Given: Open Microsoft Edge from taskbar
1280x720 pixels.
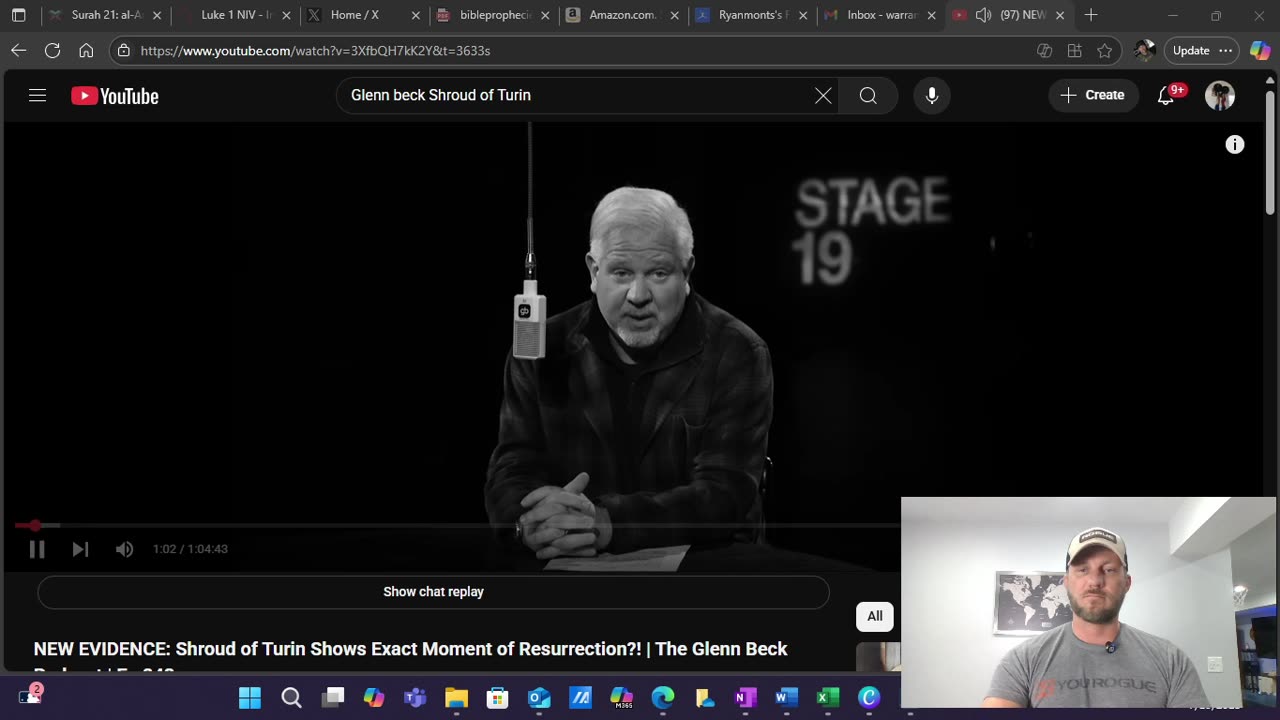Looking at the screenshot, I should pyautogui.click(x=663, y=698).
